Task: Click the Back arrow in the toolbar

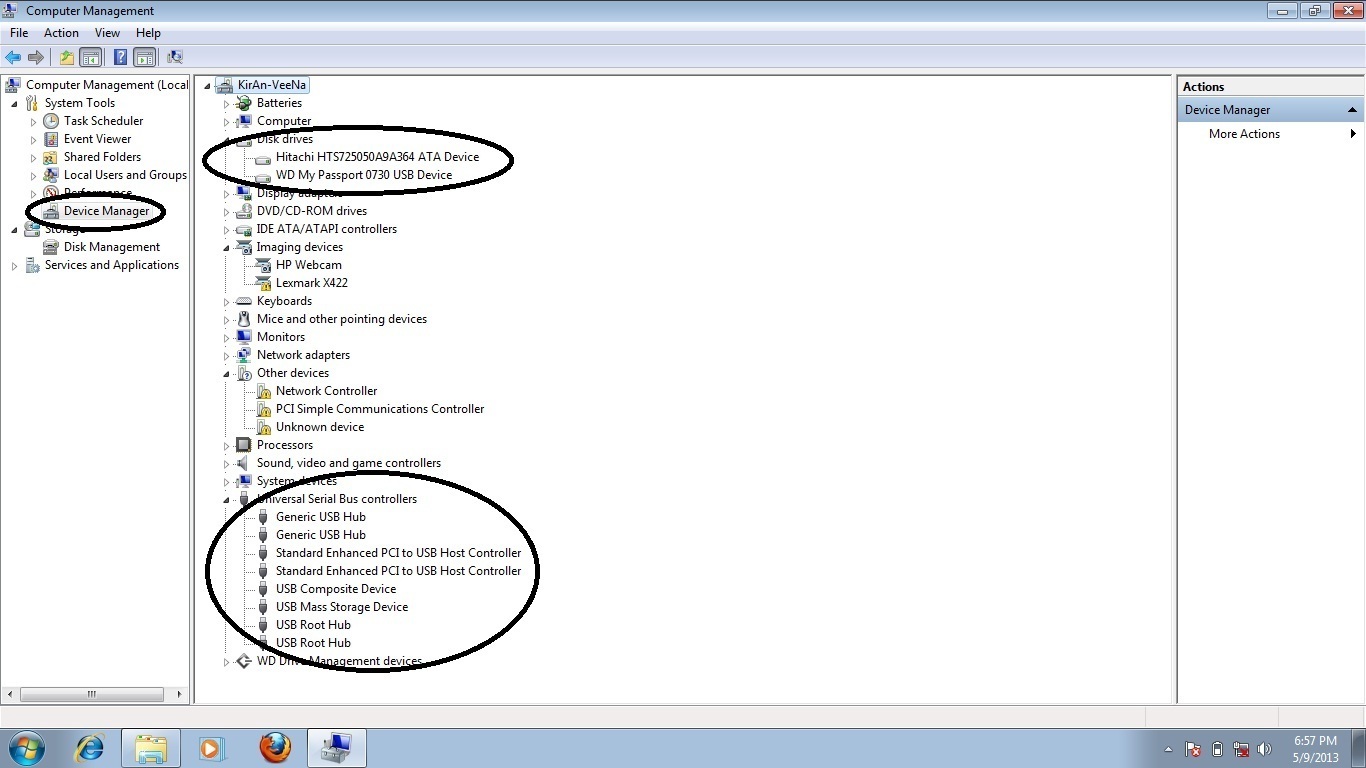Action: click(x=14, y=57)
